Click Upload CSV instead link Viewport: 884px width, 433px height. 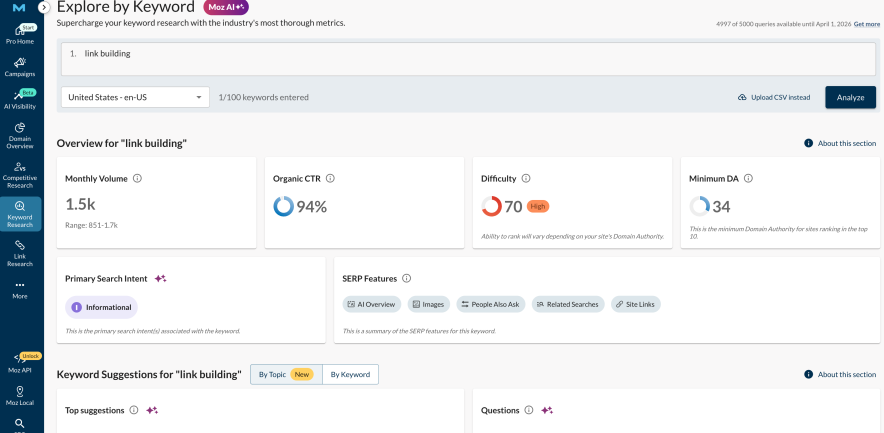773,97
